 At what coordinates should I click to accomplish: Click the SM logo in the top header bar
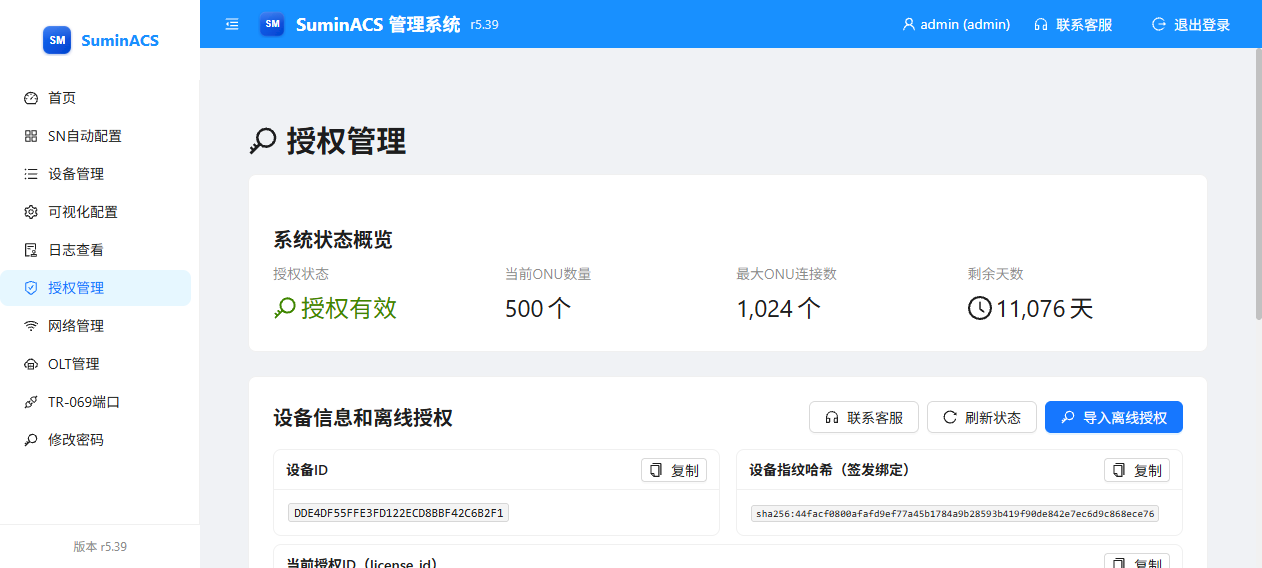(272, 24)
